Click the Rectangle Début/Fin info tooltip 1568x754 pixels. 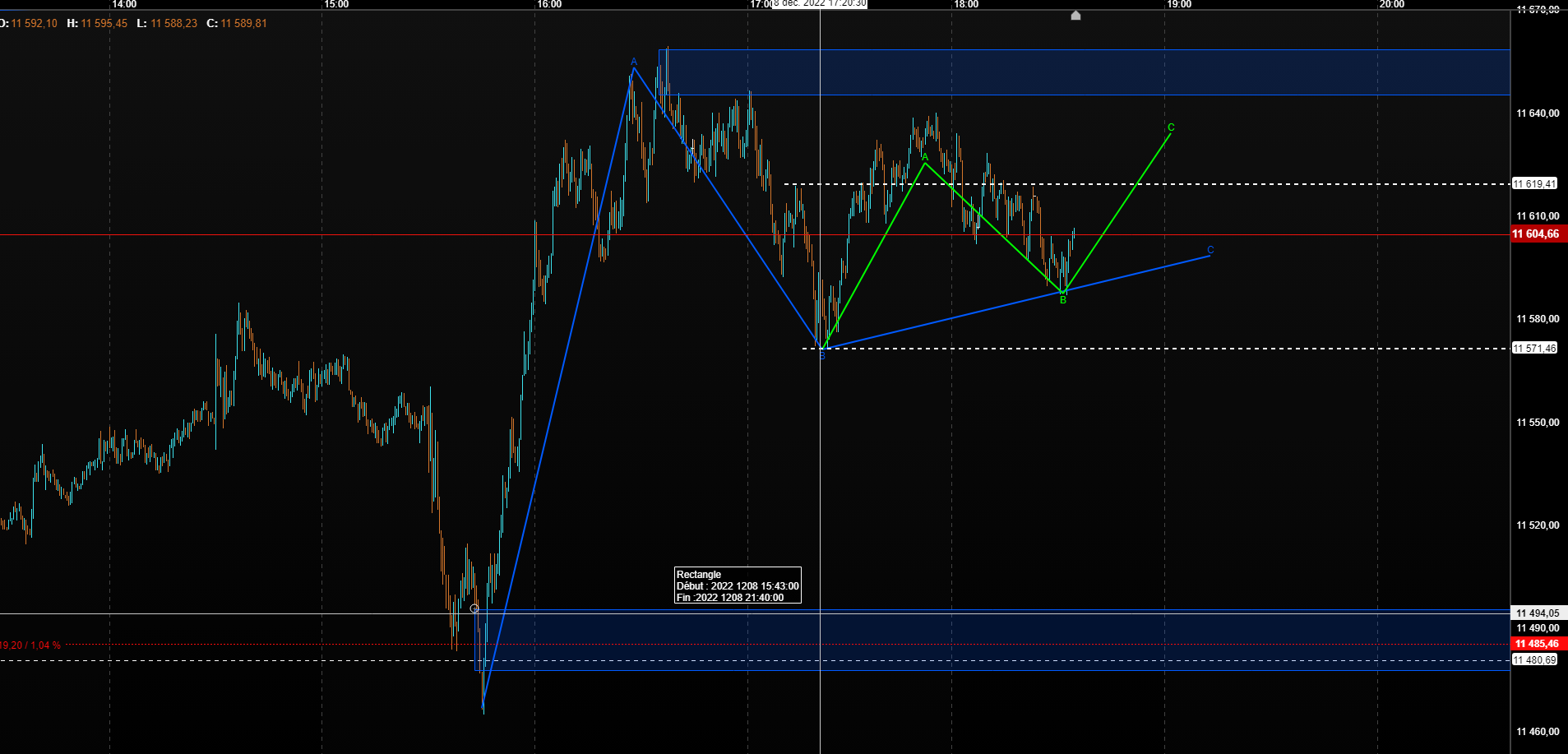coord(738,585)
